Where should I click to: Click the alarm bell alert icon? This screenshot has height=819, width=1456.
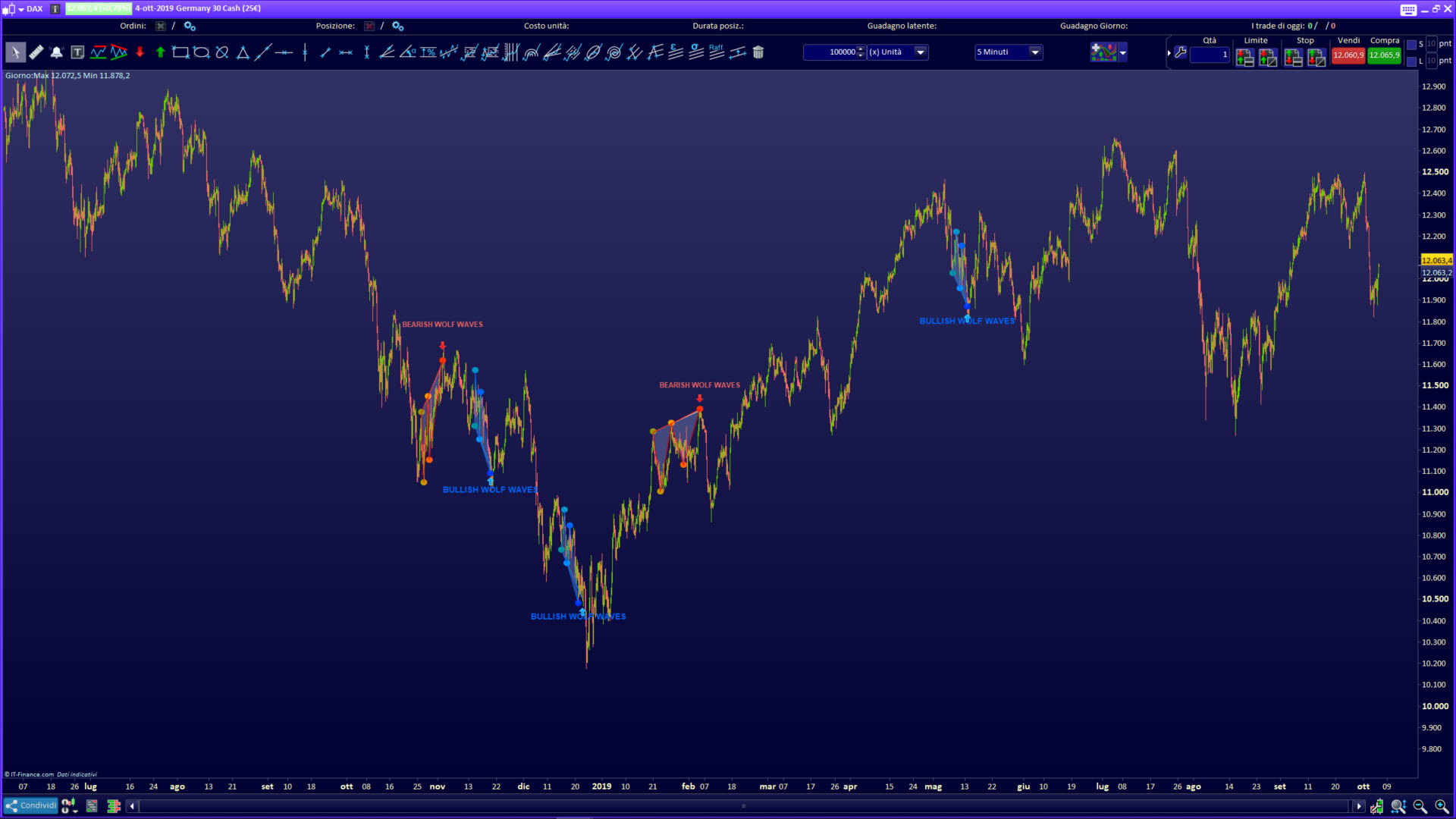(56, 52)
